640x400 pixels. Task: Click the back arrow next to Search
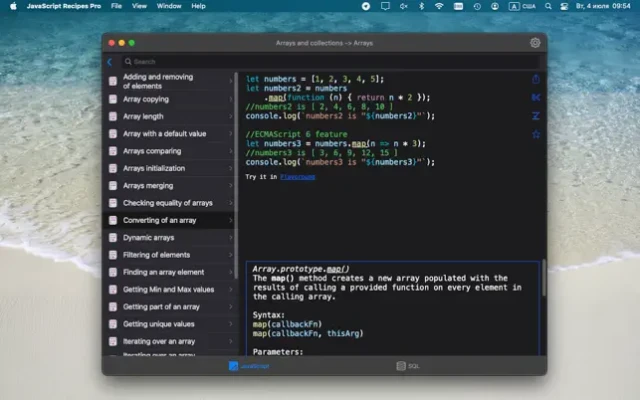(x=109, y=62)
